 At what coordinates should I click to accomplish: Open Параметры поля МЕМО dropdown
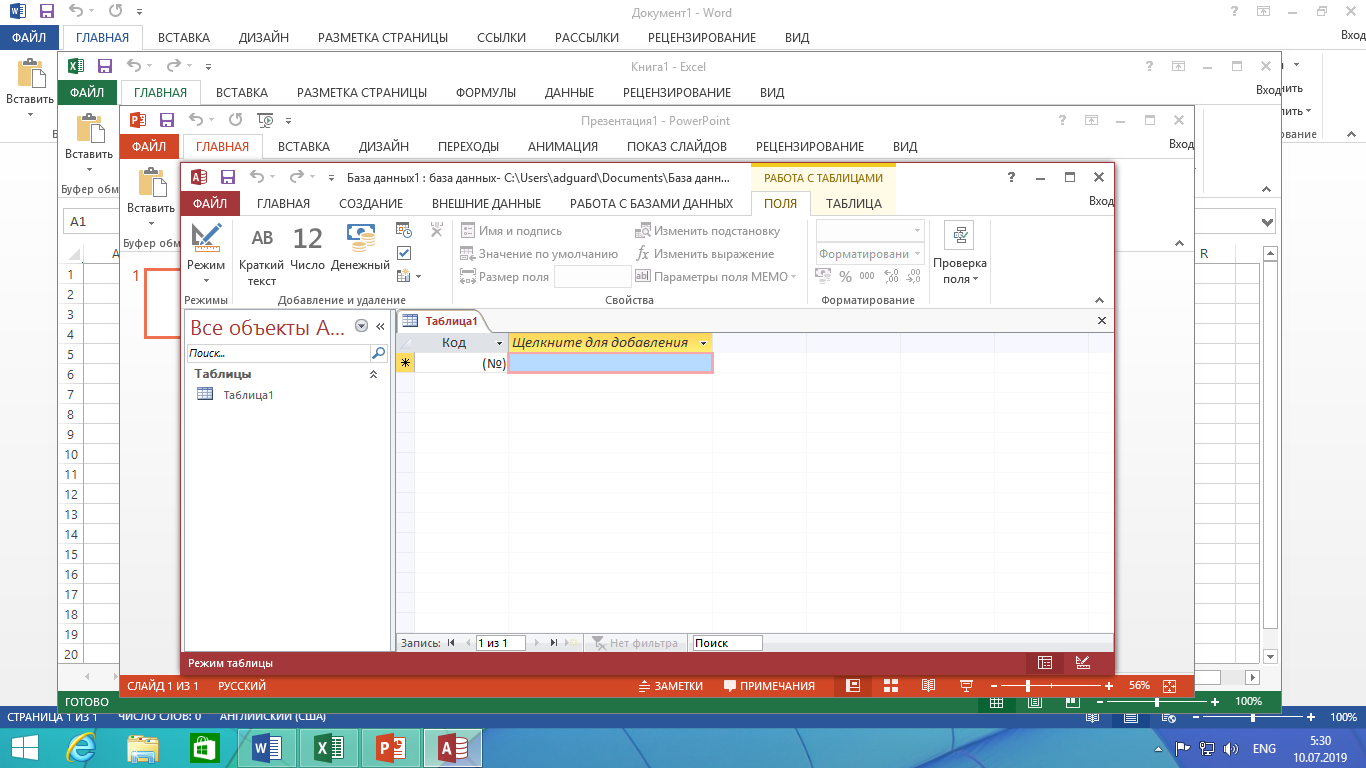(x=716, y=277)
